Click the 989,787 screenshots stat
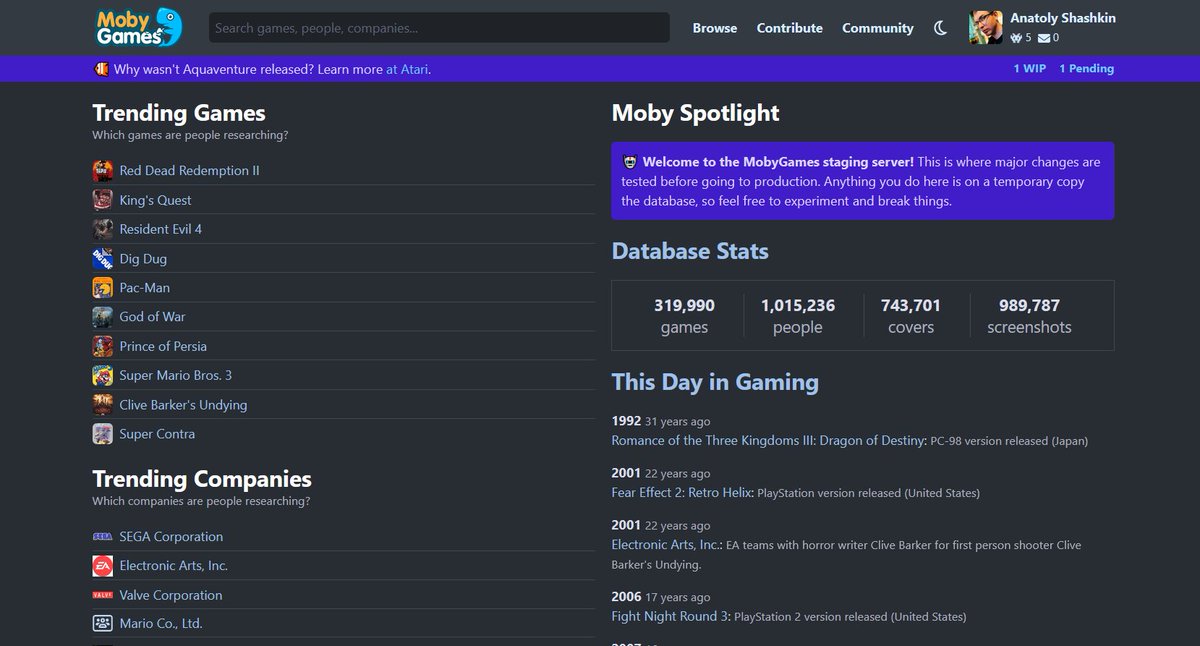This screenshot has width=1200, height=646. tap(1029, 316)
